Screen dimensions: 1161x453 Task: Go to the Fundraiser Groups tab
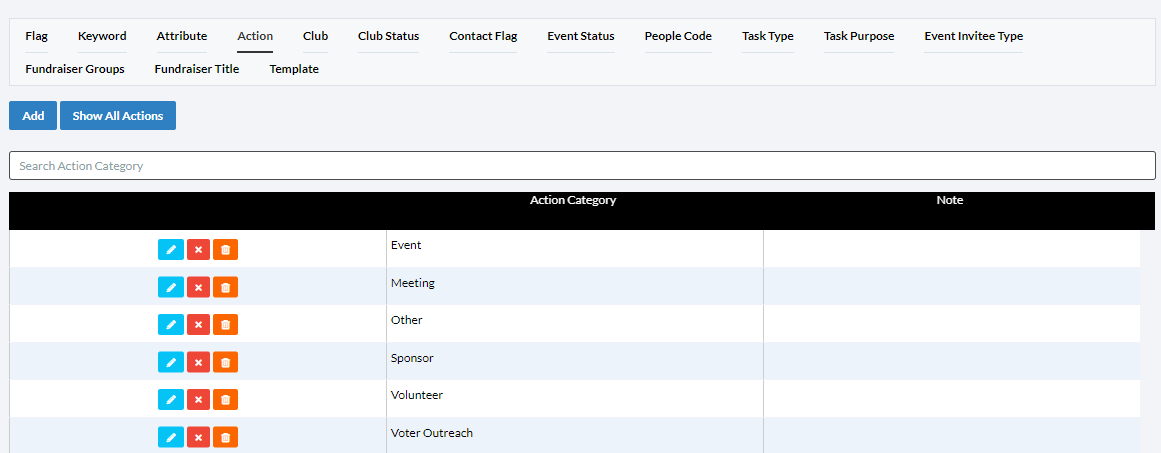[75, 70]
